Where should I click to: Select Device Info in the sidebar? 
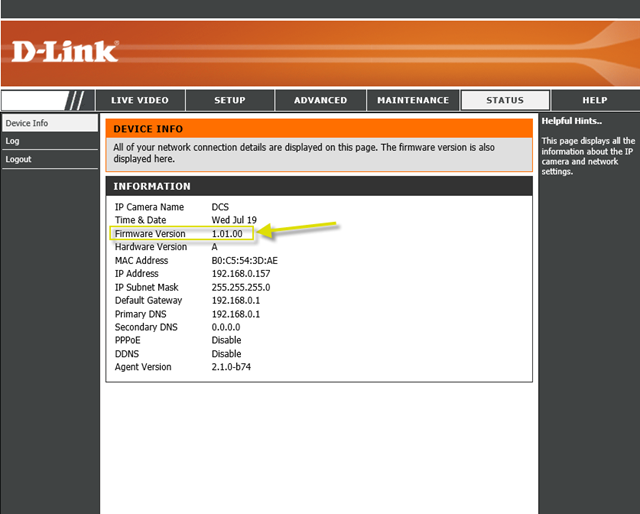(x=50, y=123)
